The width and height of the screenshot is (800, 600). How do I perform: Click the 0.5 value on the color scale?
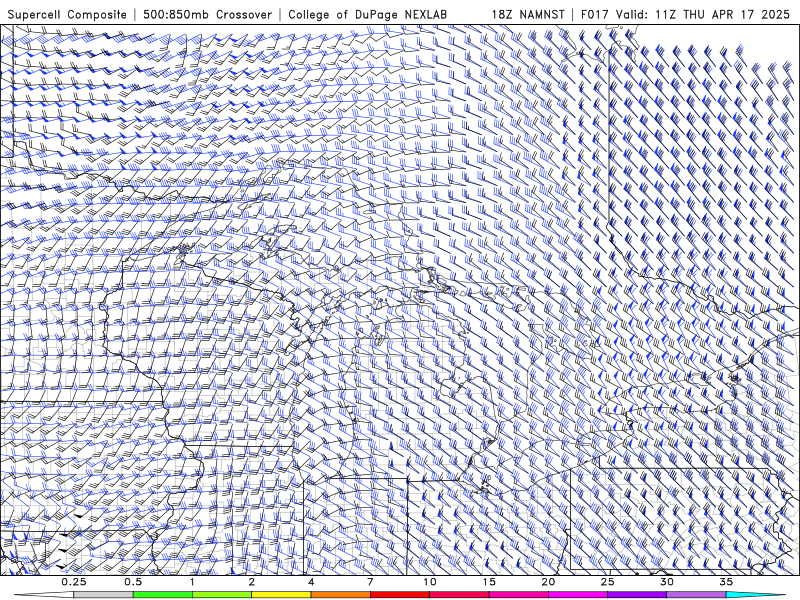click(133, 582)
